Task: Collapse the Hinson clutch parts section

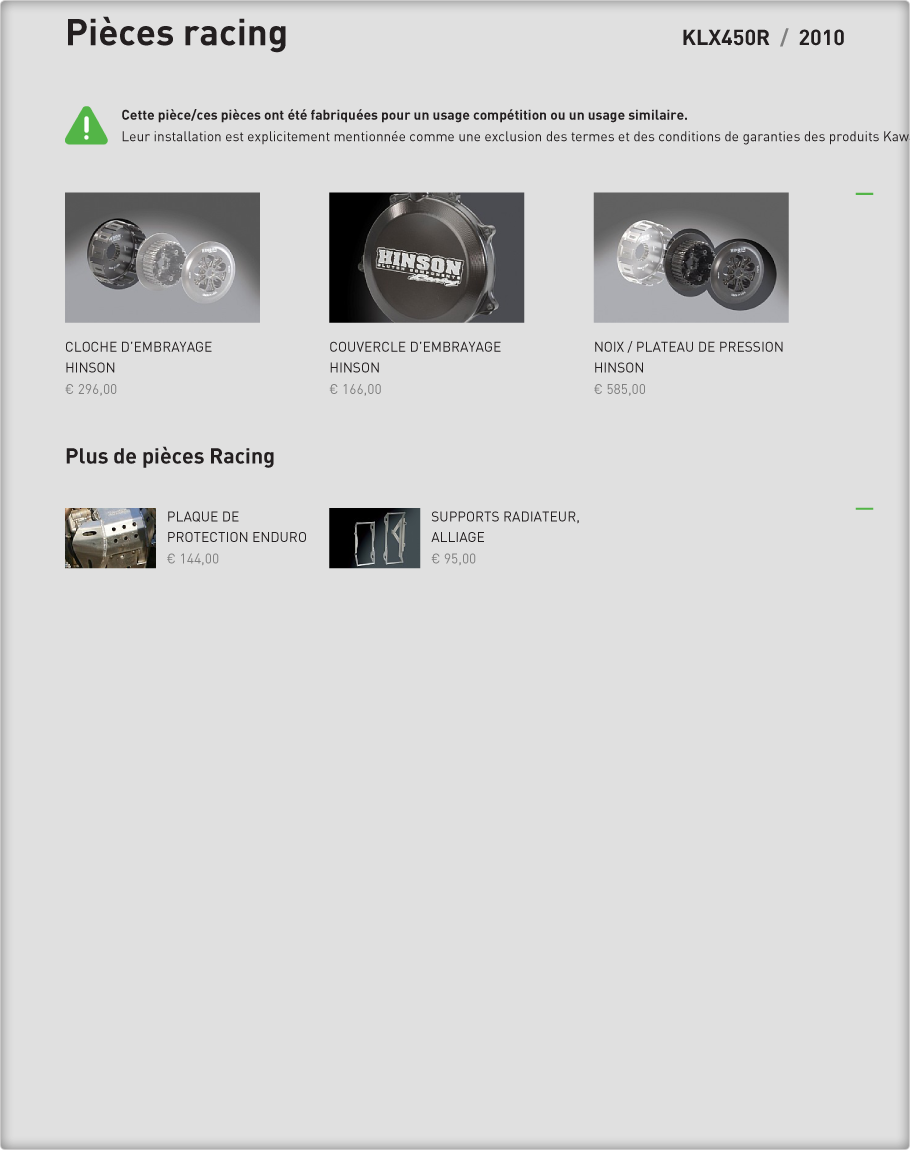Action: (x=865, y=194)
